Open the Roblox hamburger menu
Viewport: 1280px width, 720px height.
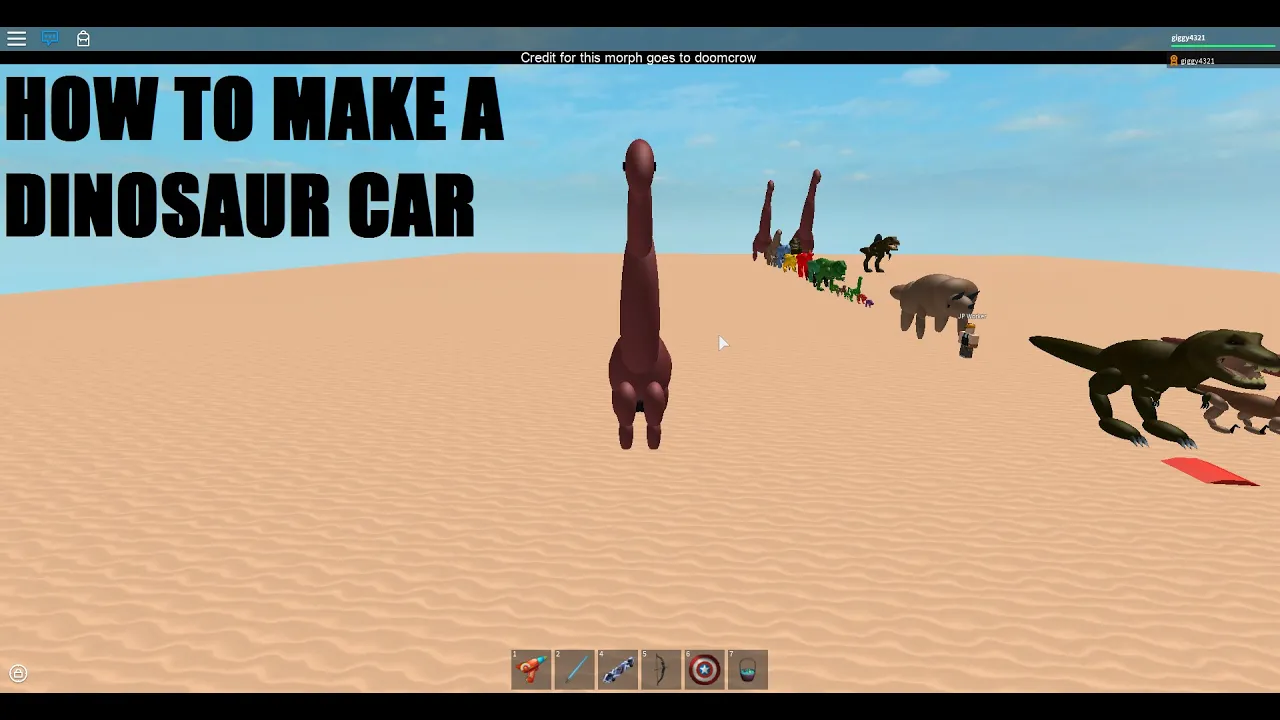point(16,38)
